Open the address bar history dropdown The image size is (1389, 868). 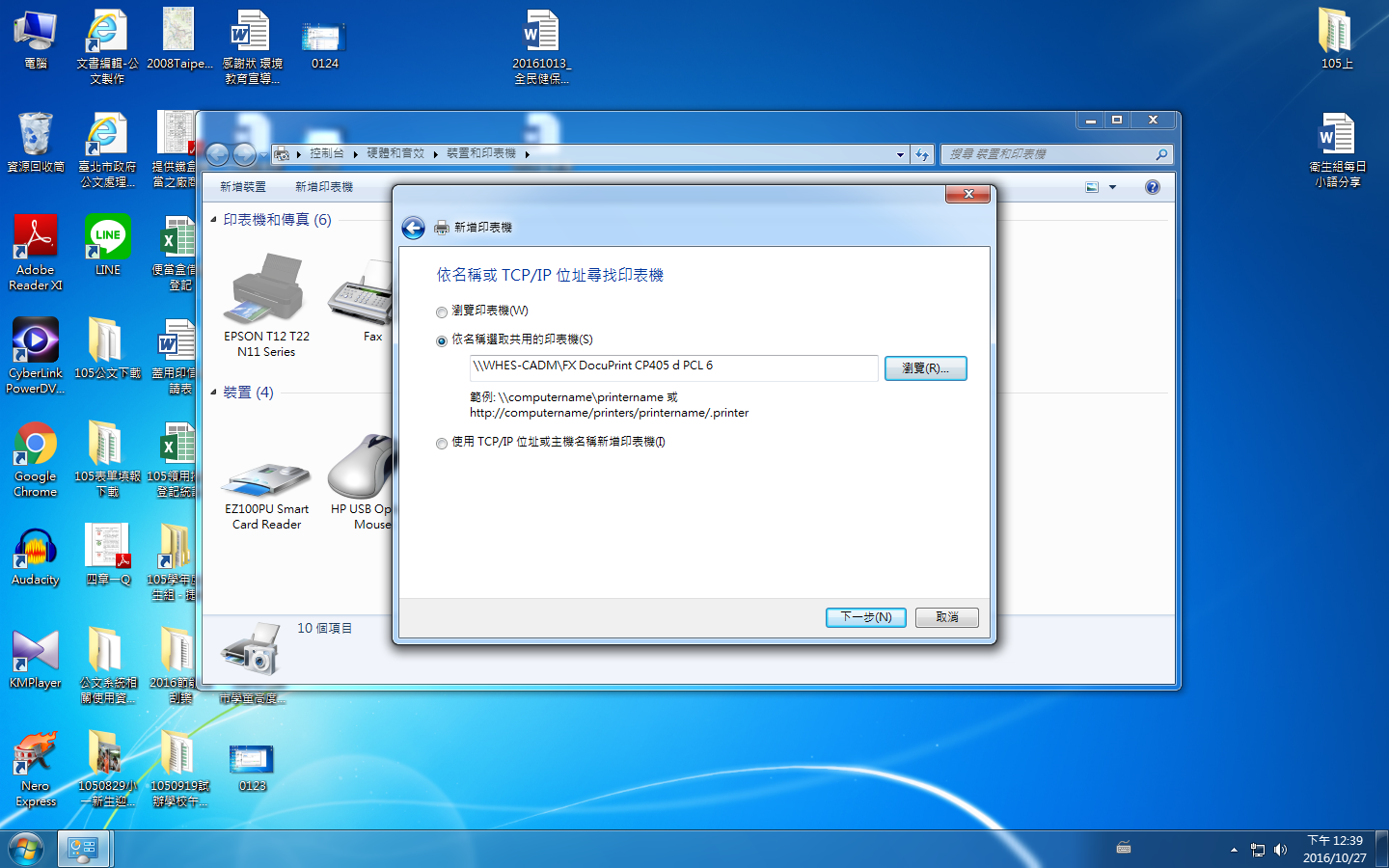pyautogui.click(x=900, y=154)
